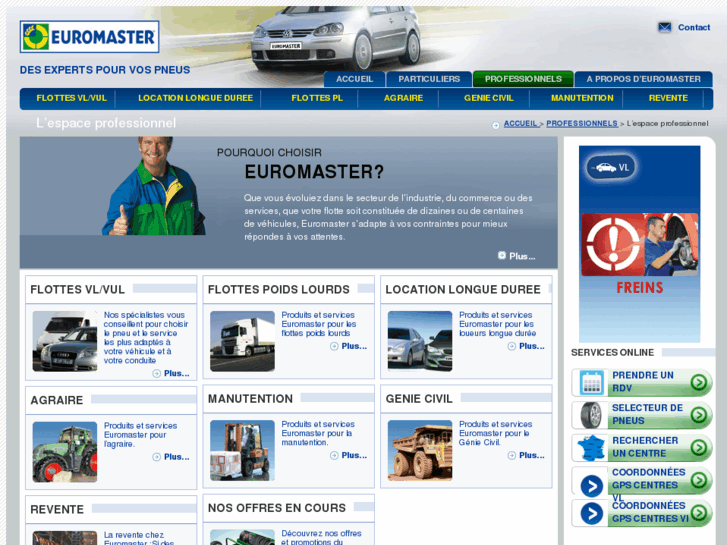Click the arrow icon beside Agraire Plus
This screenshot has width=727, height=545.
coord(157,457)
